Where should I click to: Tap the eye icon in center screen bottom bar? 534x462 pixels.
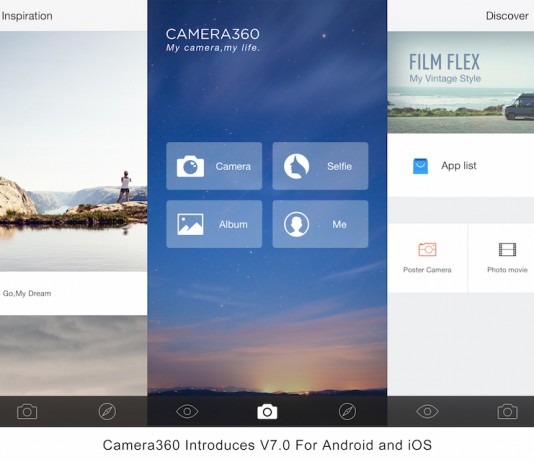click(x=187, y=412)
